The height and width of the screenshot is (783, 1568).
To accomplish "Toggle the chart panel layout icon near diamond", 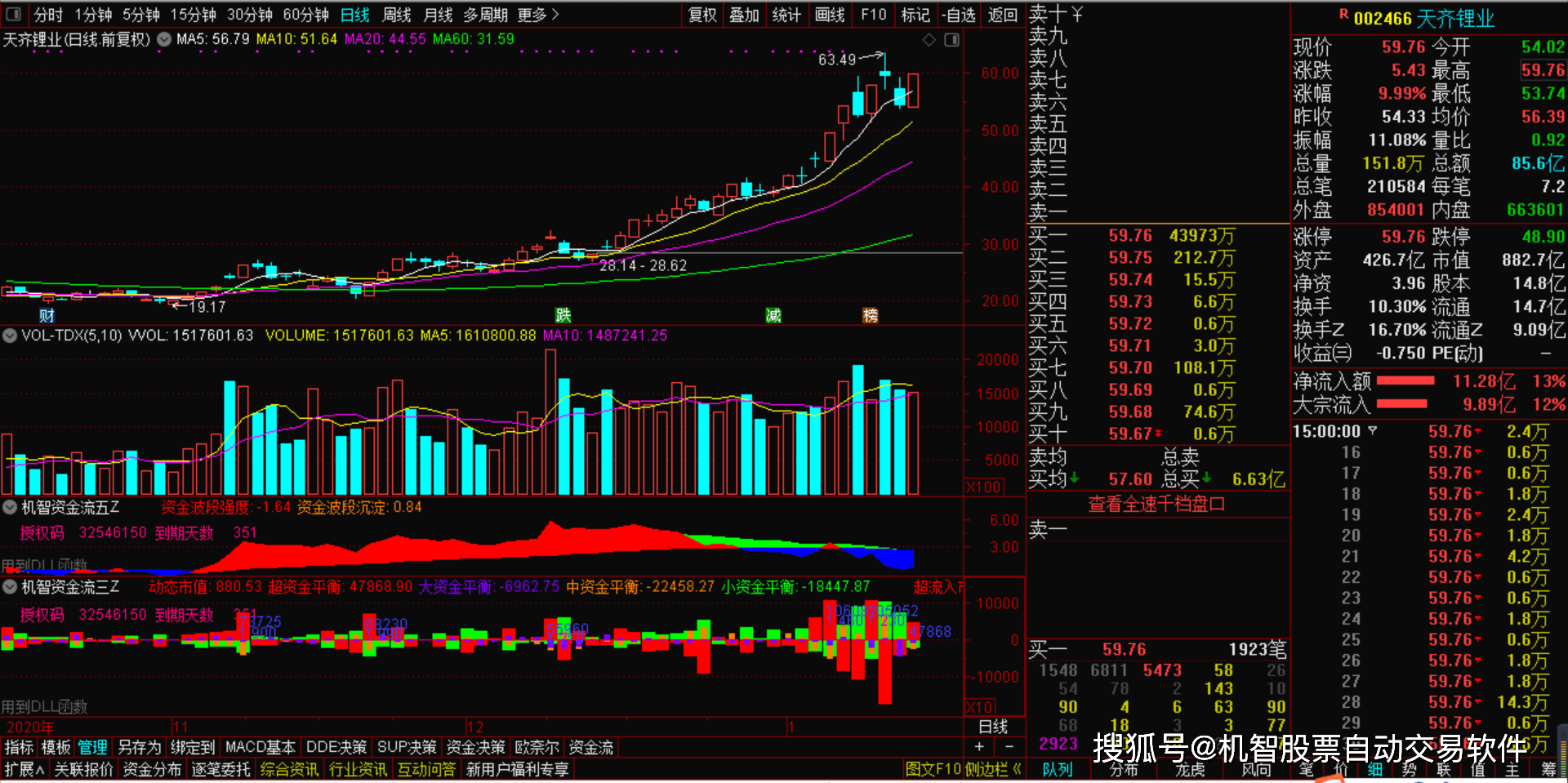I will (951, 40).
